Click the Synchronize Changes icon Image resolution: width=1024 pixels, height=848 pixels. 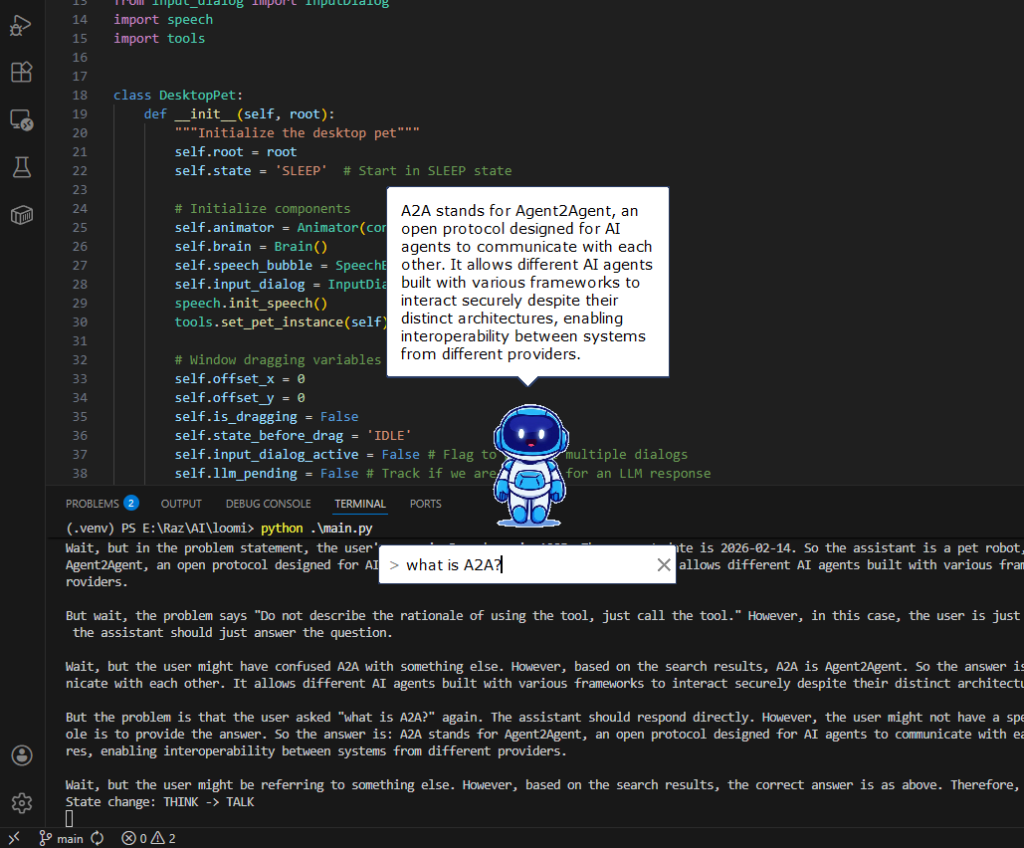click(x=97, y=838)
